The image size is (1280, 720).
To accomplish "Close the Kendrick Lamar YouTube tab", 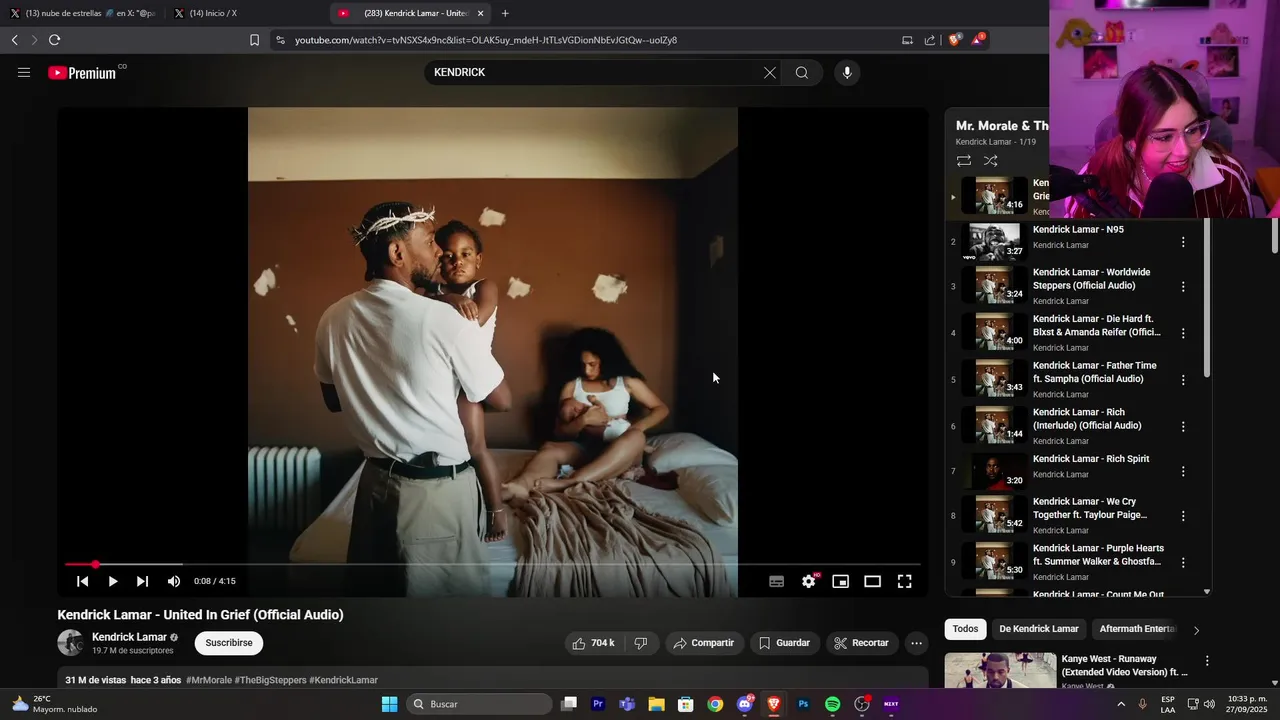I will pos(481,13).
